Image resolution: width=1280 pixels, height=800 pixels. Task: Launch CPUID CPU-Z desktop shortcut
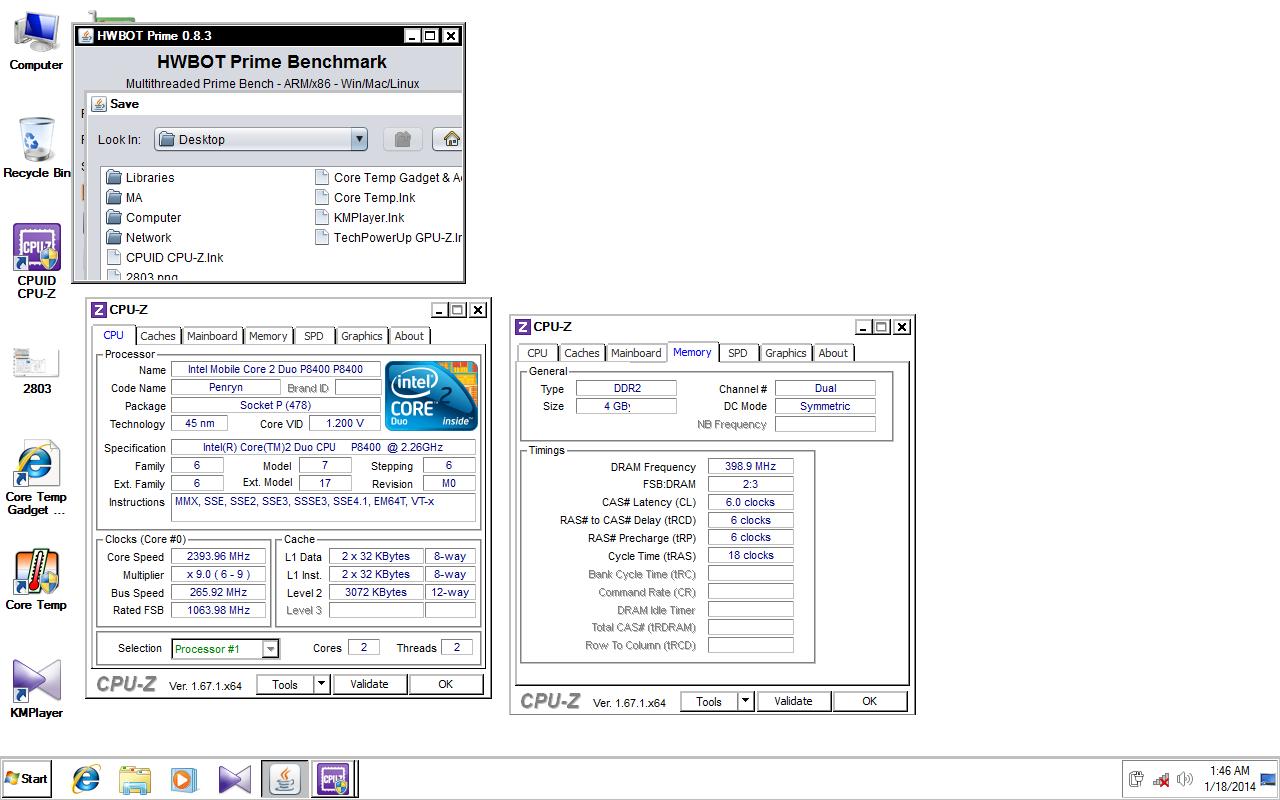(x=37, y=261)
